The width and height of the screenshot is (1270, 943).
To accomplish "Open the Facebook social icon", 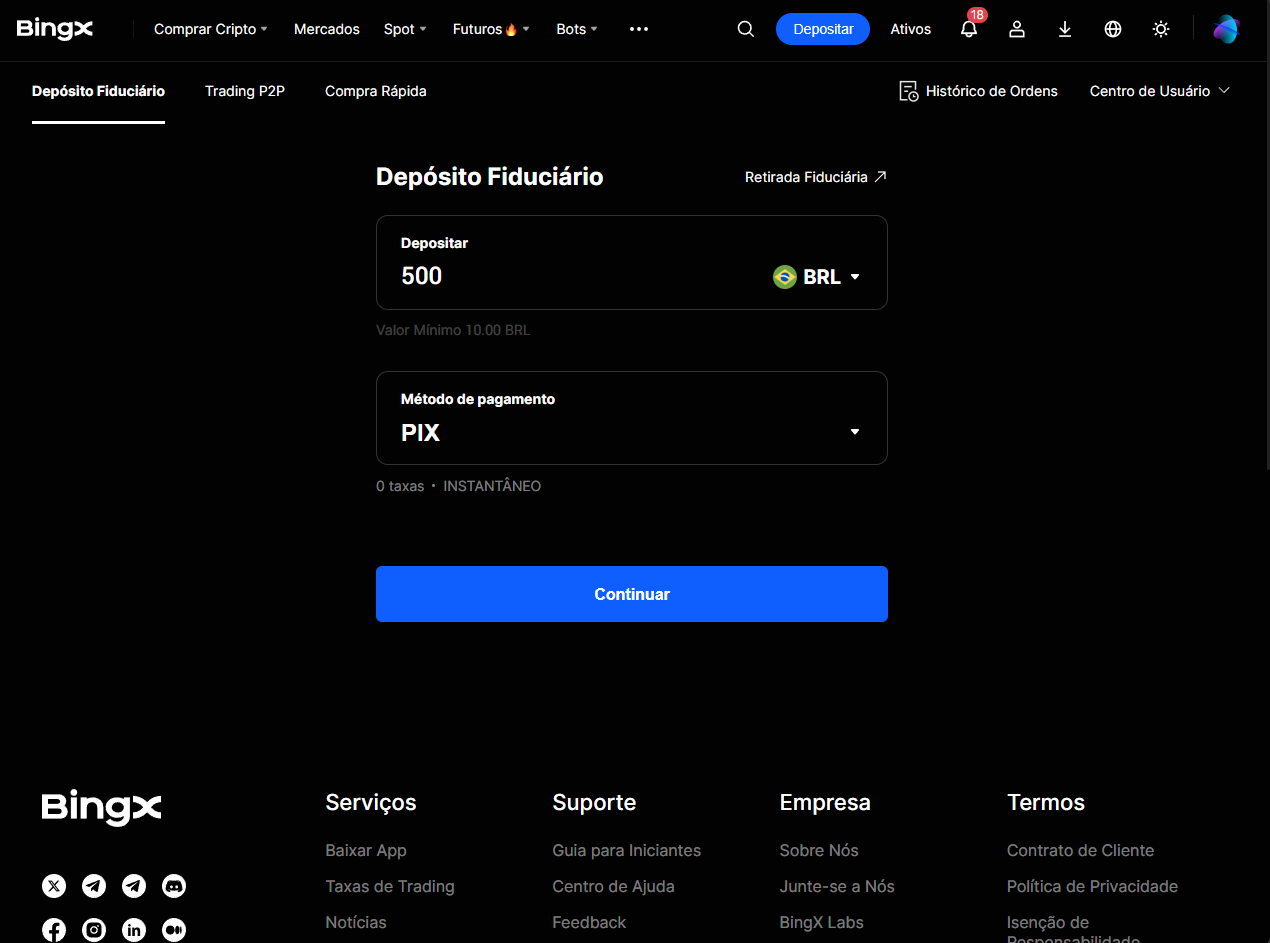I will pos(54,930).
